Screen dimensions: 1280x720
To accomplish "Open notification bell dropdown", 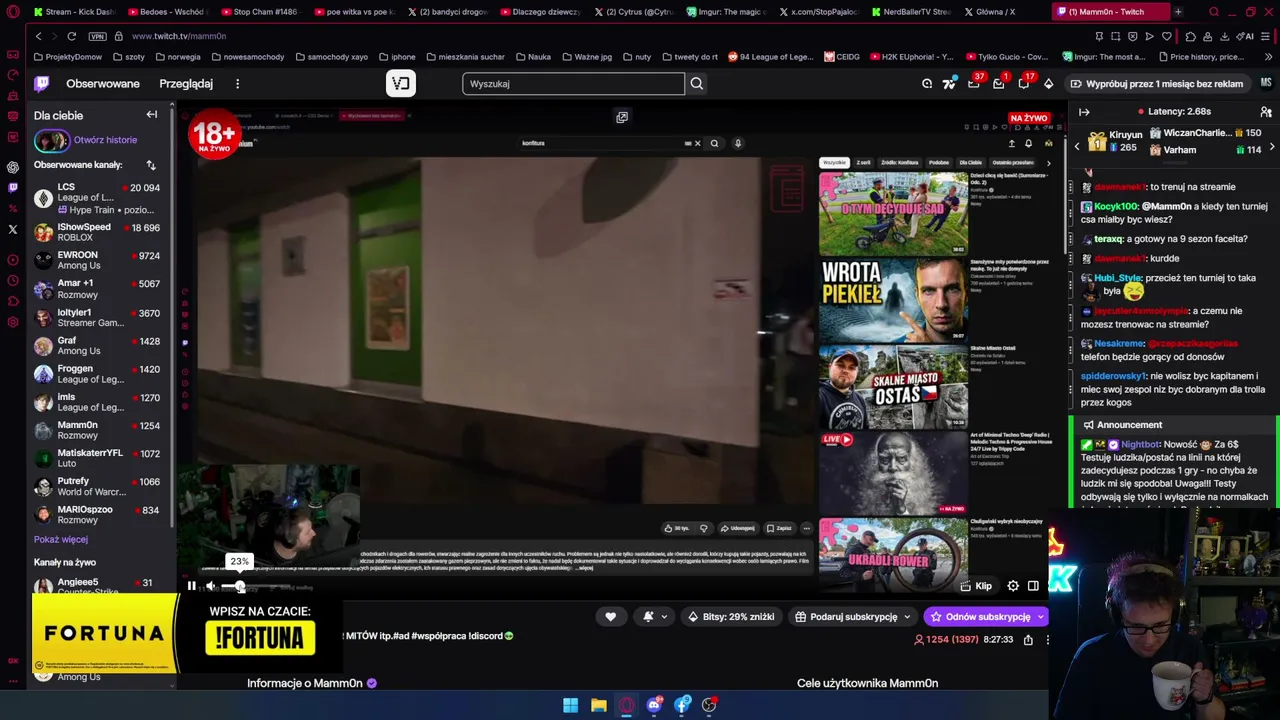I will coord(654,617).
